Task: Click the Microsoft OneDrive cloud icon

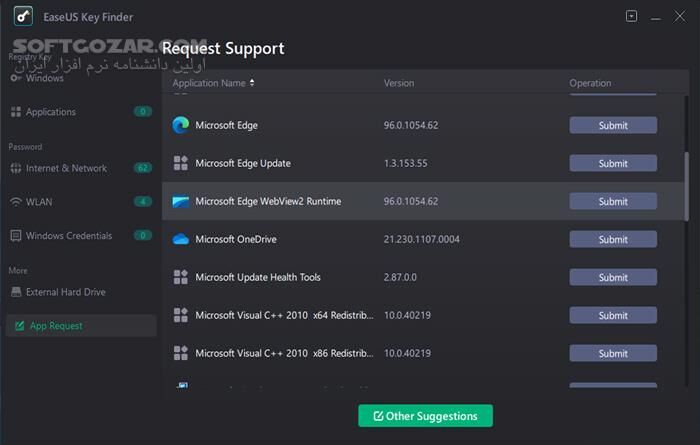Action: pyautogui.click(x=181, y=239)
